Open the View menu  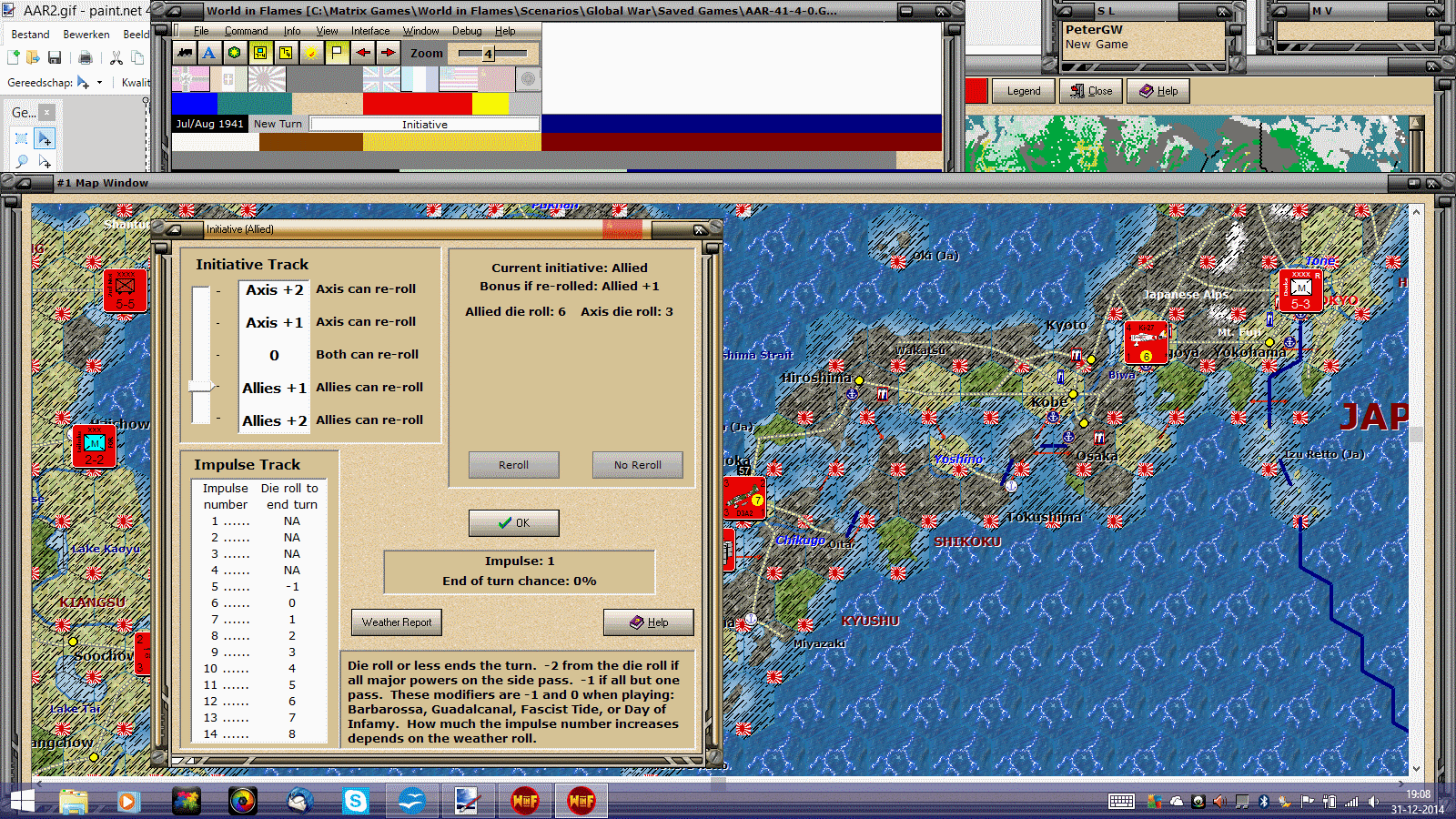327,31
